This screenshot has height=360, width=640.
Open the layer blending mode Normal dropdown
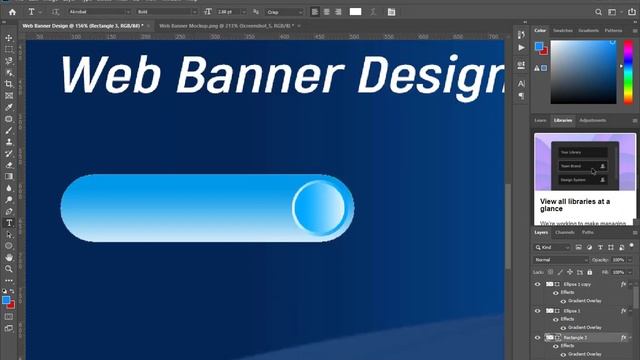click(x=561, y=260)
